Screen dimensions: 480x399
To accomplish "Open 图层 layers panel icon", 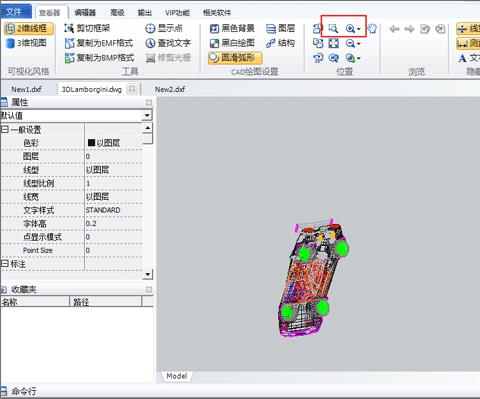I will 280,28.
